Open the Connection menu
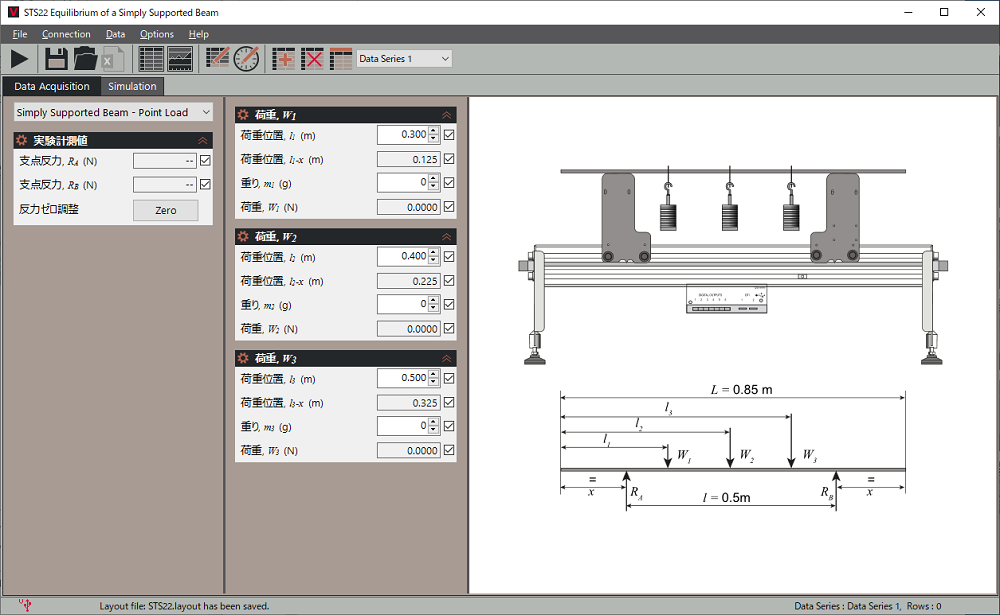The width and height of the screenshot is (1000, 615). (66, 34)
